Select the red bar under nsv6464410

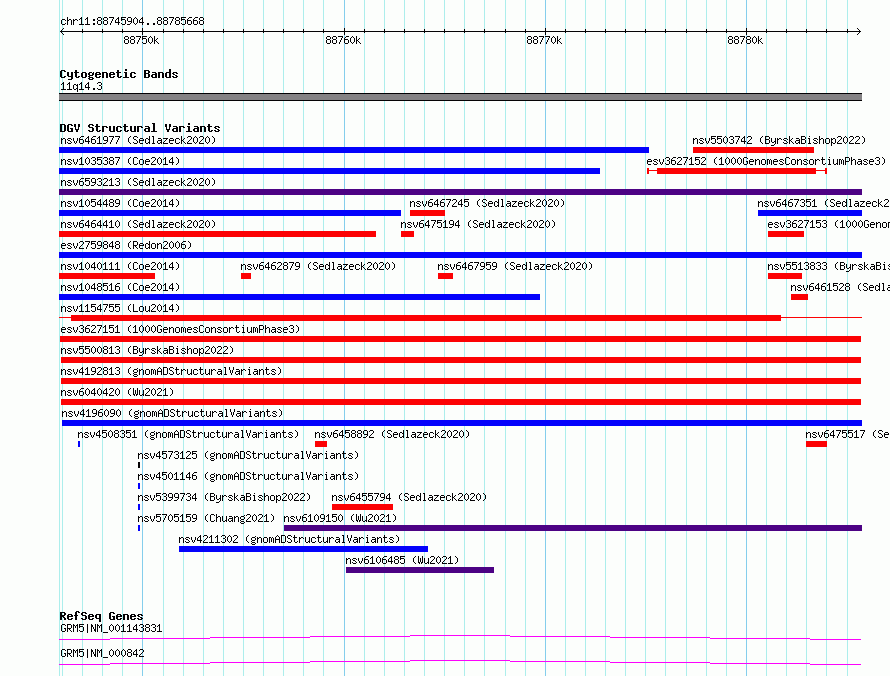click(x=217, y=234)
